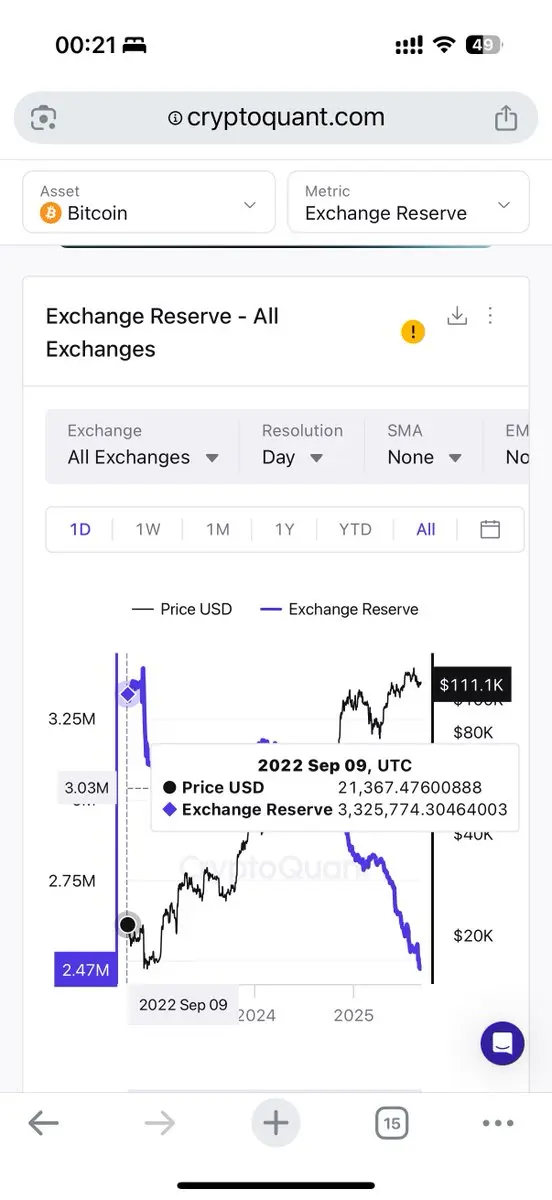Image resolution: width=552 pixels, height=1200 pixels.
Task: Tap the yellow warning alert icon
Action: tap(413, 332)
